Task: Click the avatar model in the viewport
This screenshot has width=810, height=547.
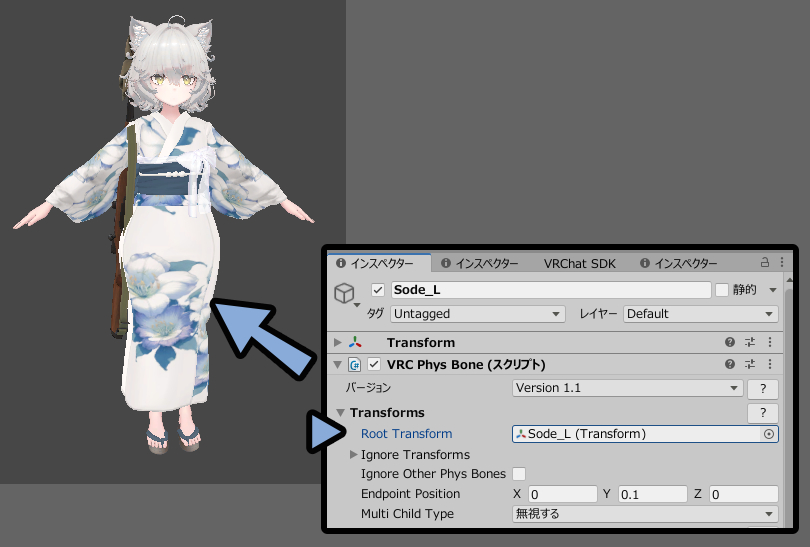Action: [166, 233]
